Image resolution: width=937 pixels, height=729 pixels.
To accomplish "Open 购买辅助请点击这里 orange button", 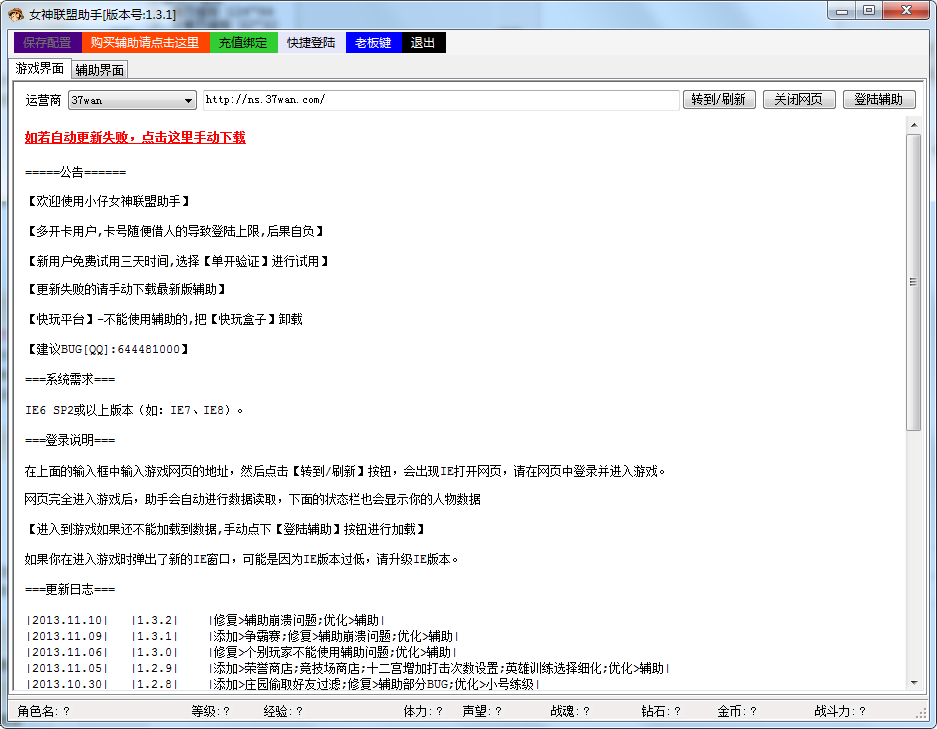I will pyautogui.click(x=145, y=42).
